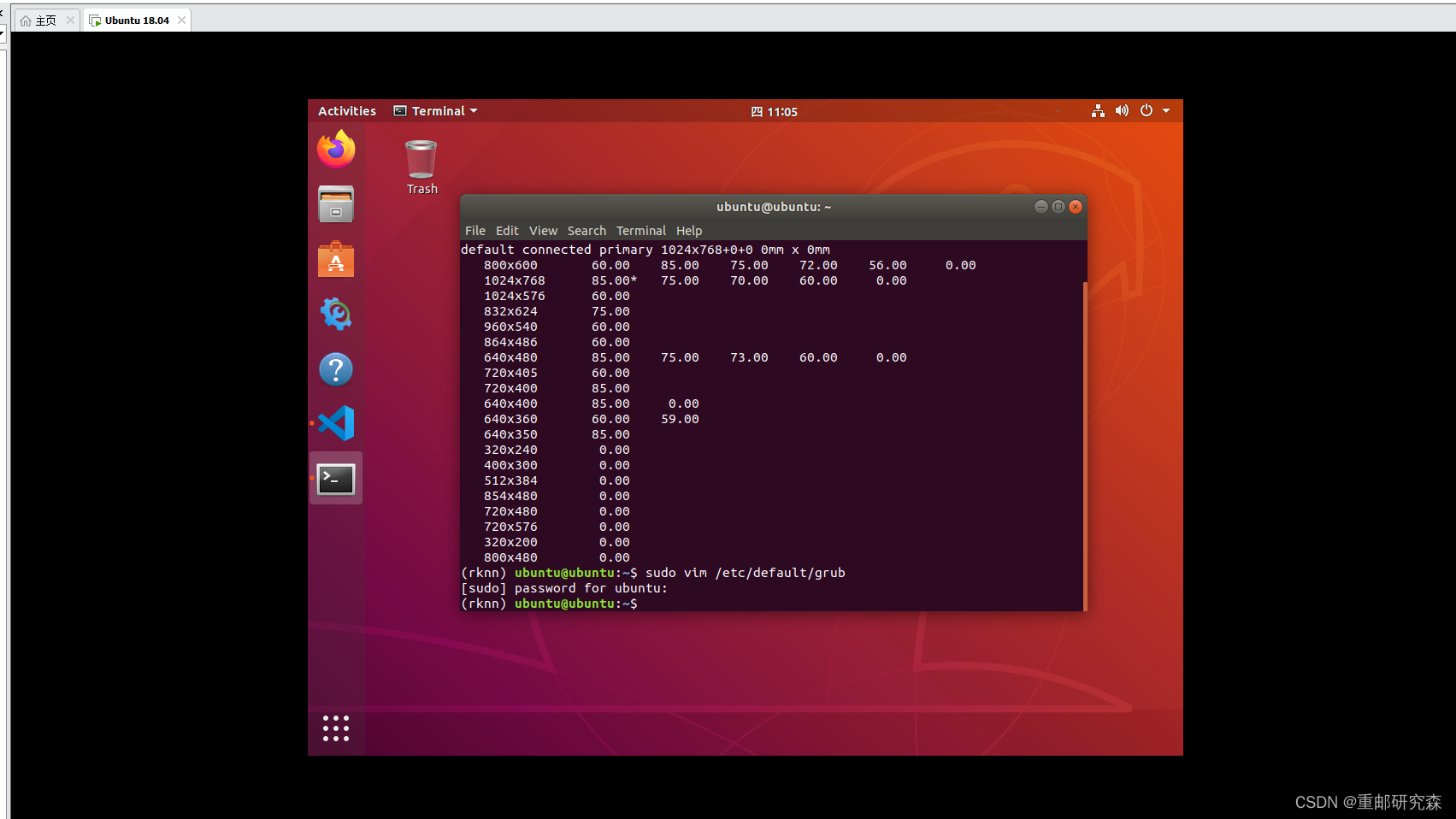Minimize the terminal window

tap(1040, 207)
